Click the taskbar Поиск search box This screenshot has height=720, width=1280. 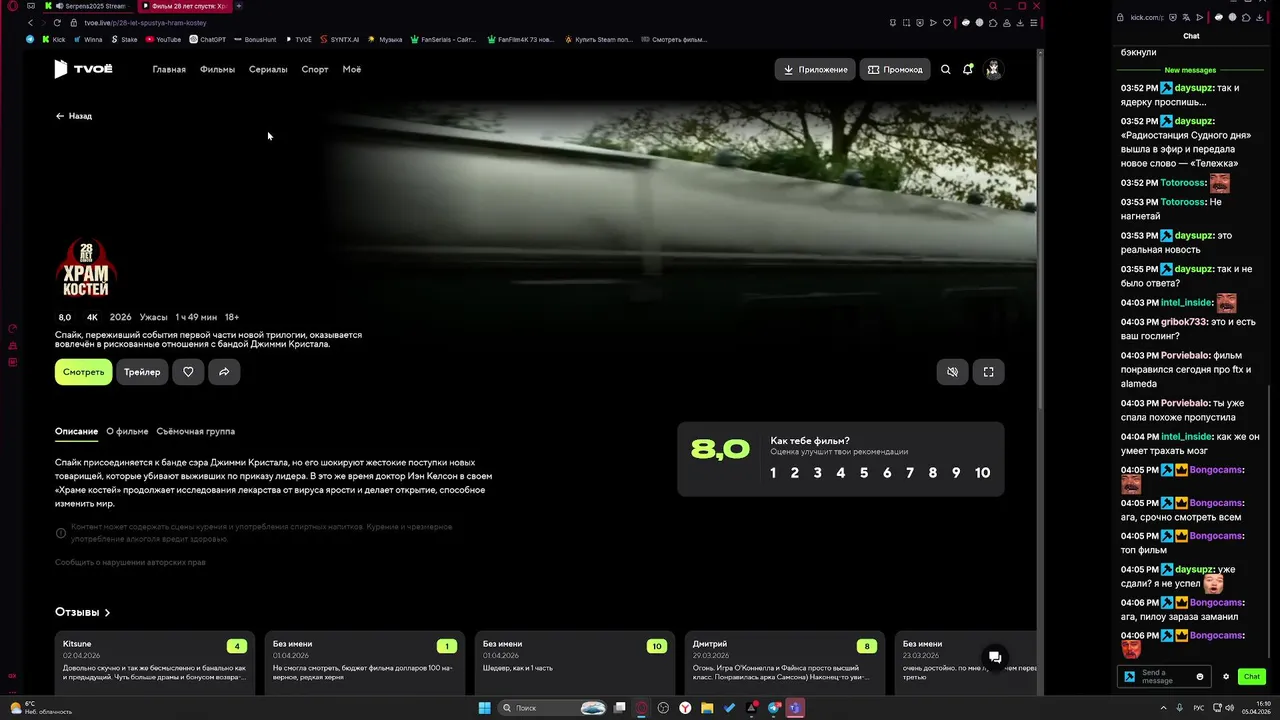(x=553, y=708)
